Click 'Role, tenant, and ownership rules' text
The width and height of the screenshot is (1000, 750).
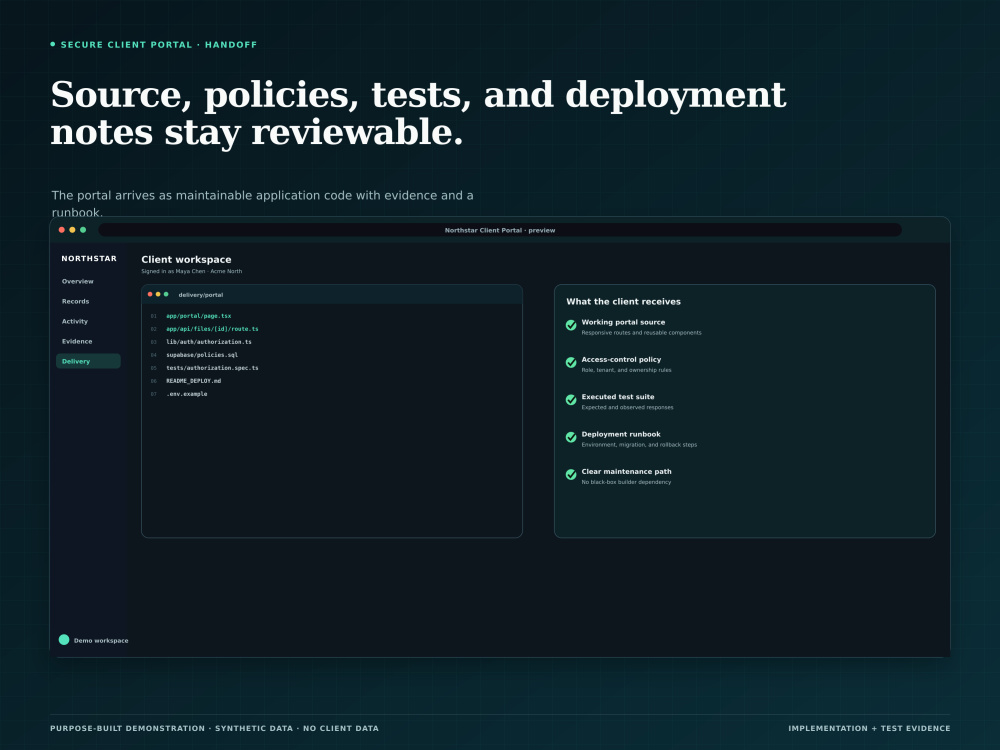click(626, 370)
